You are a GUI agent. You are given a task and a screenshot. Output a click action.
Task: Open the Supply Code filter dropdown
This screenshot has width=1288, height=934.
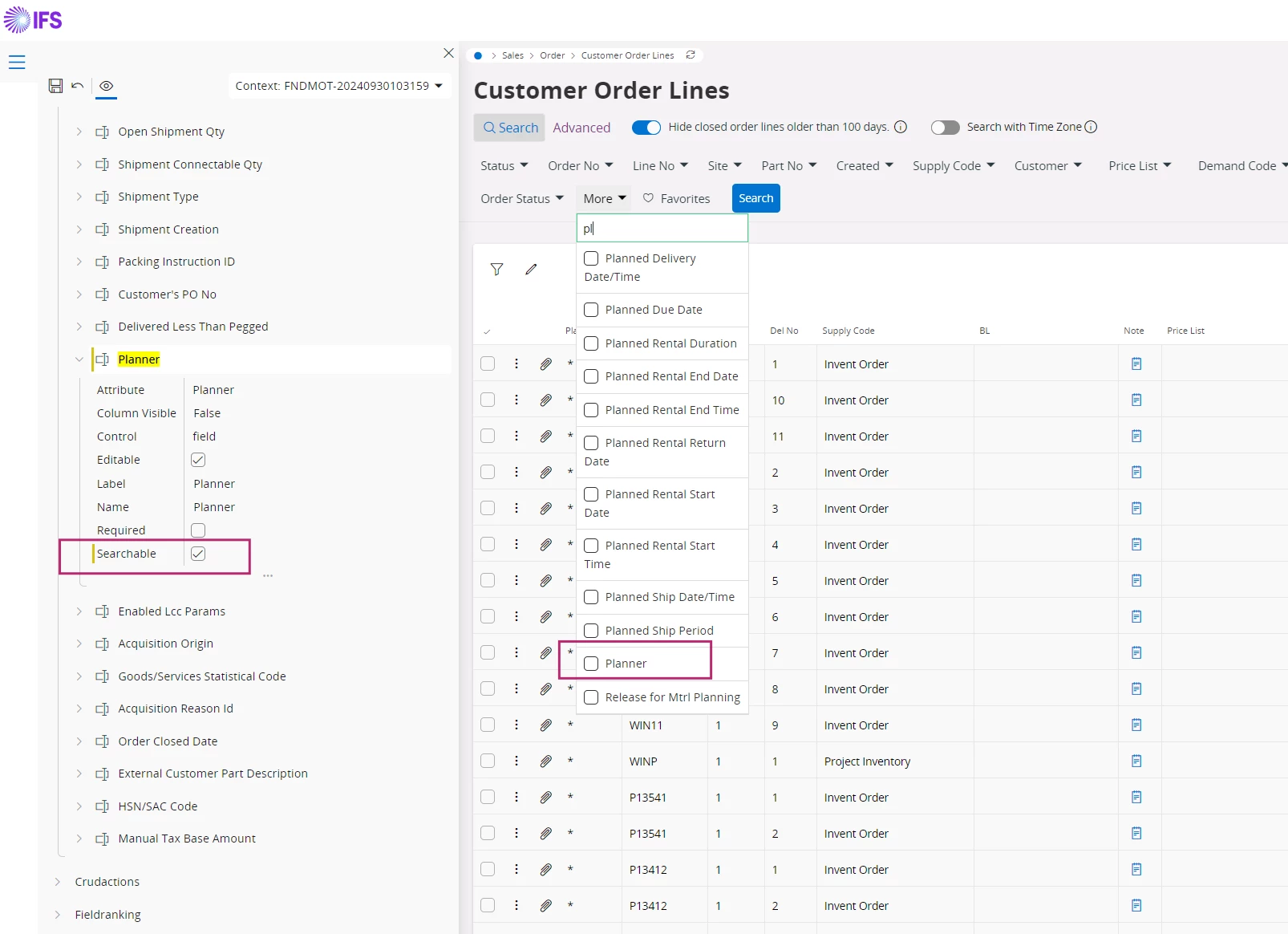(x=954, y=166)
